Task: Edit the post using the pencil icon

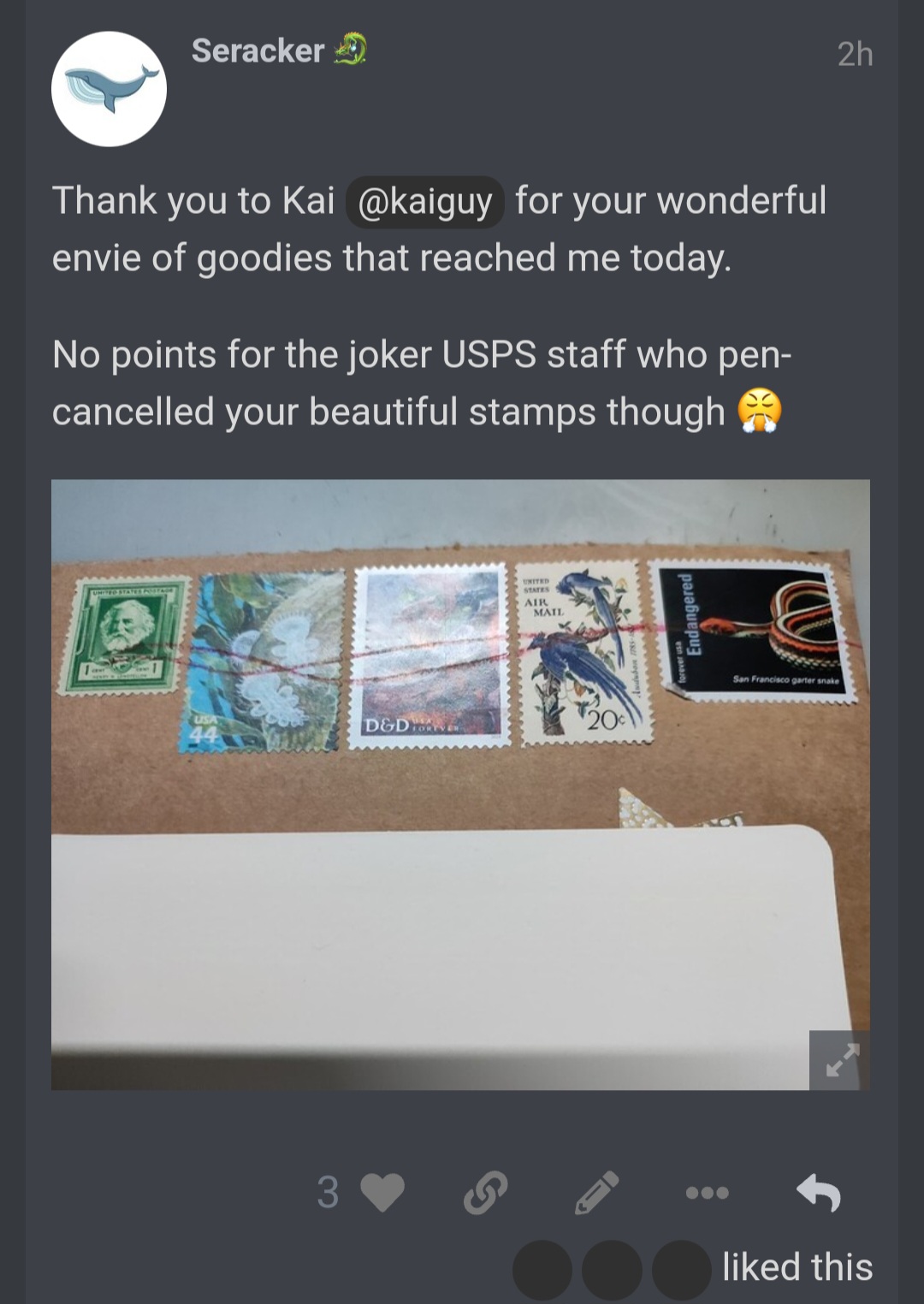Action: [596, 1192]
